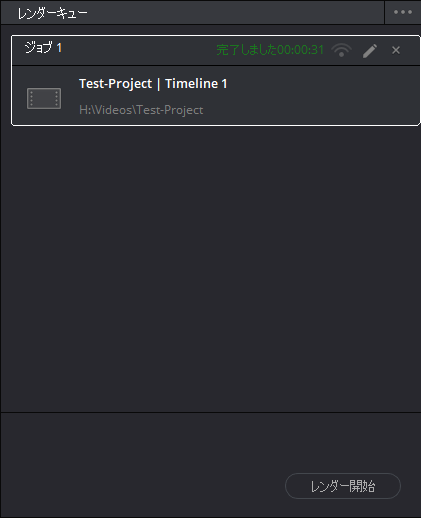Click the Job 1 card header bar

pos(215,50)
